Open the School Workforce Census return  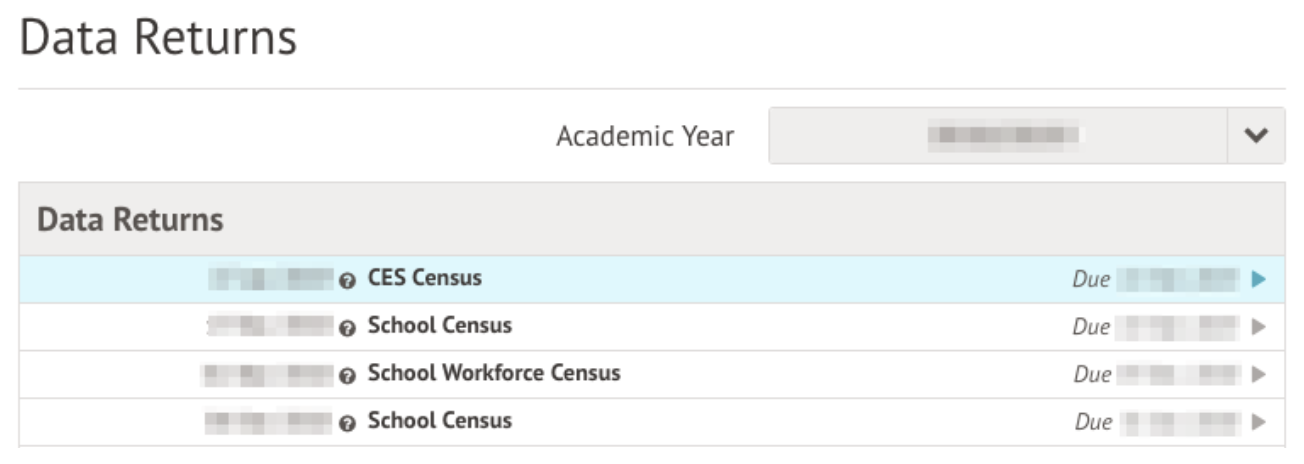pos(494,373)
